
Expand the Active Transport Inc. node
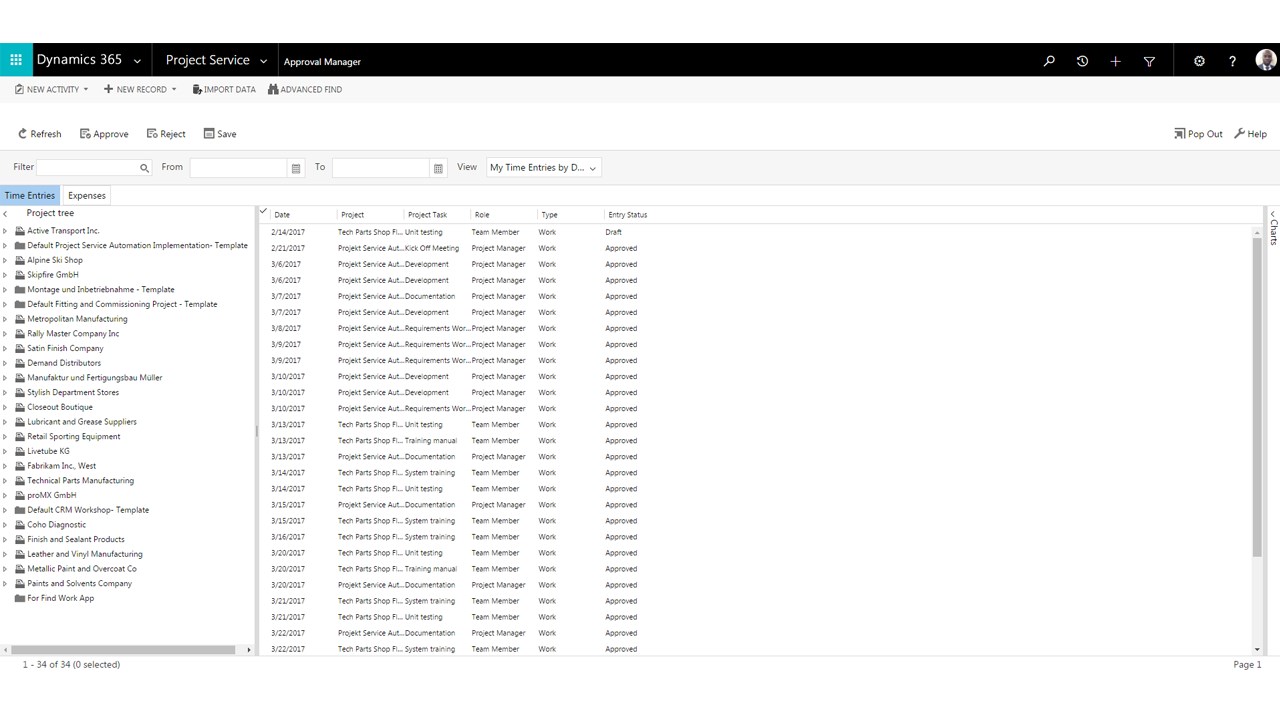tap(5, 231)
